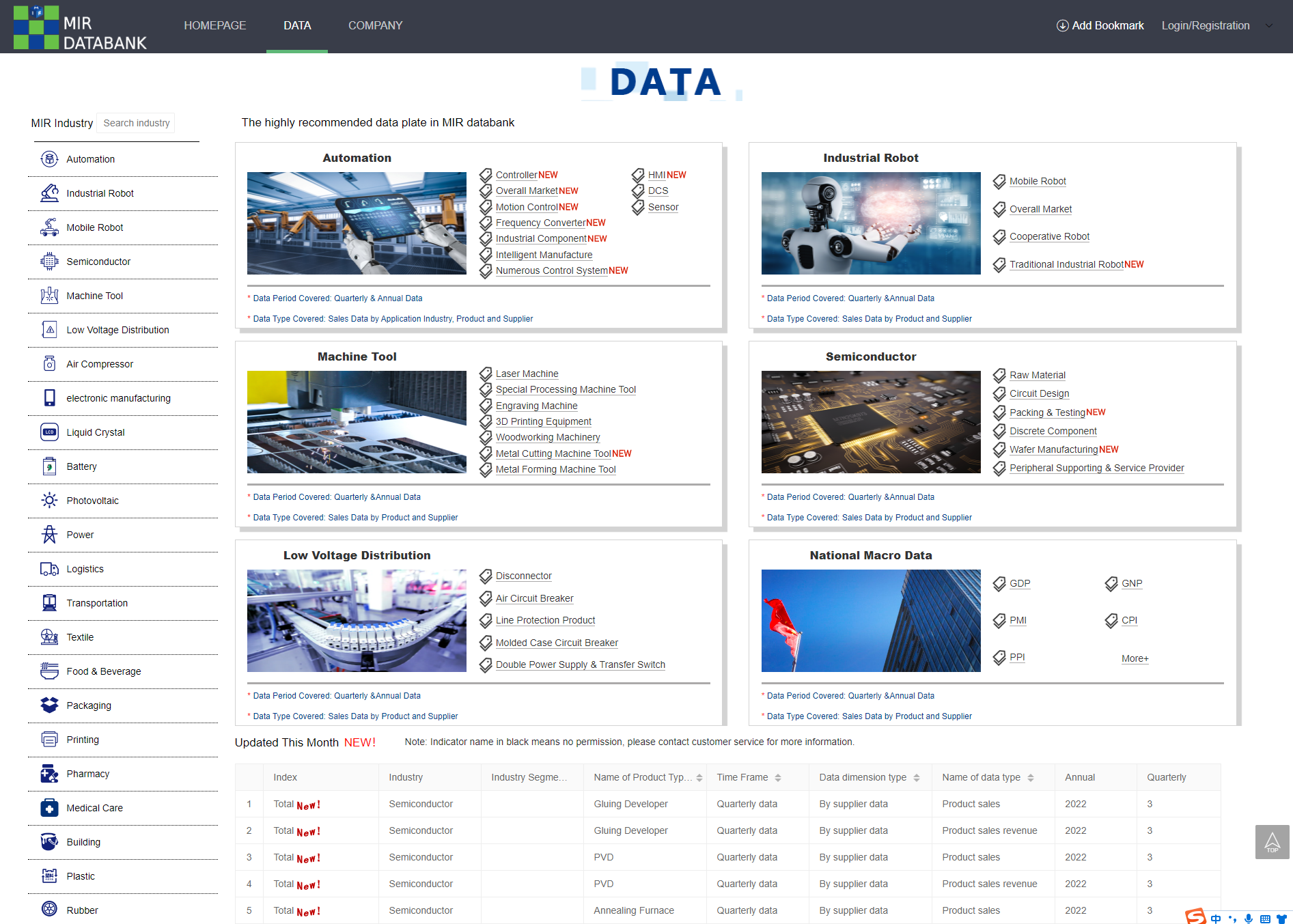Open sort options on Name of Product Type
This screenshot has width=1293, height=924.
(698, 777)
